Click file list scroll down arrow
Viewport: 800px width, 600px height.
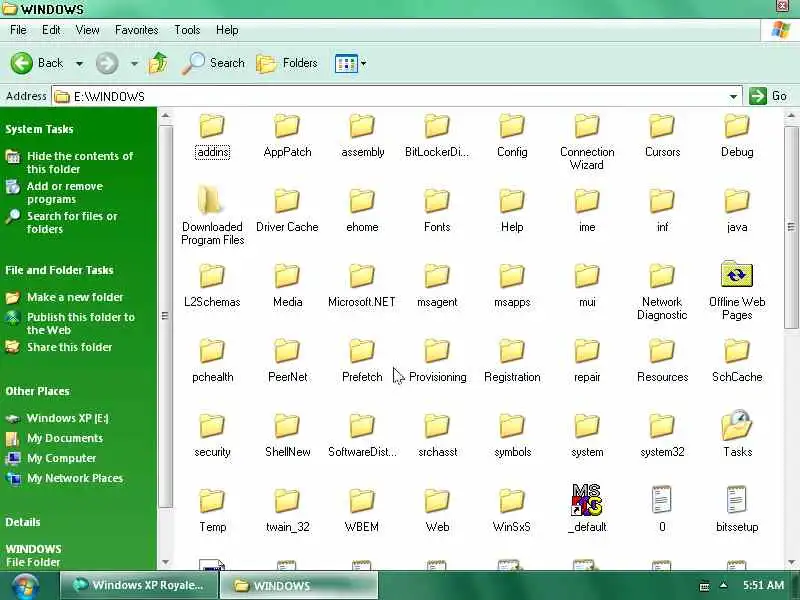[x=791, y=562]
